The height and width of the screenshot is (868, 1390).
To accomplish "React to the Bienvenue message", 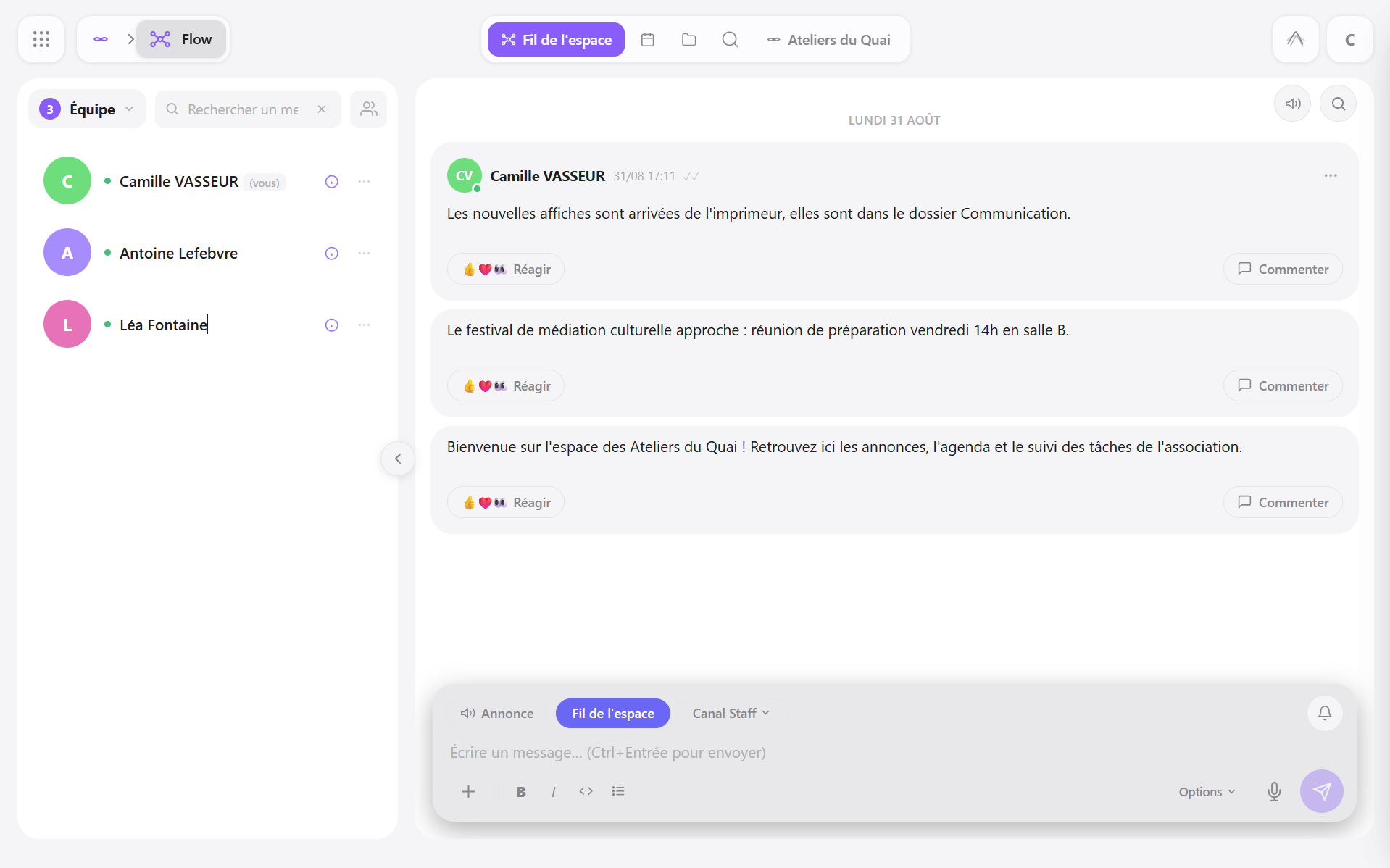I will point(506,502).
